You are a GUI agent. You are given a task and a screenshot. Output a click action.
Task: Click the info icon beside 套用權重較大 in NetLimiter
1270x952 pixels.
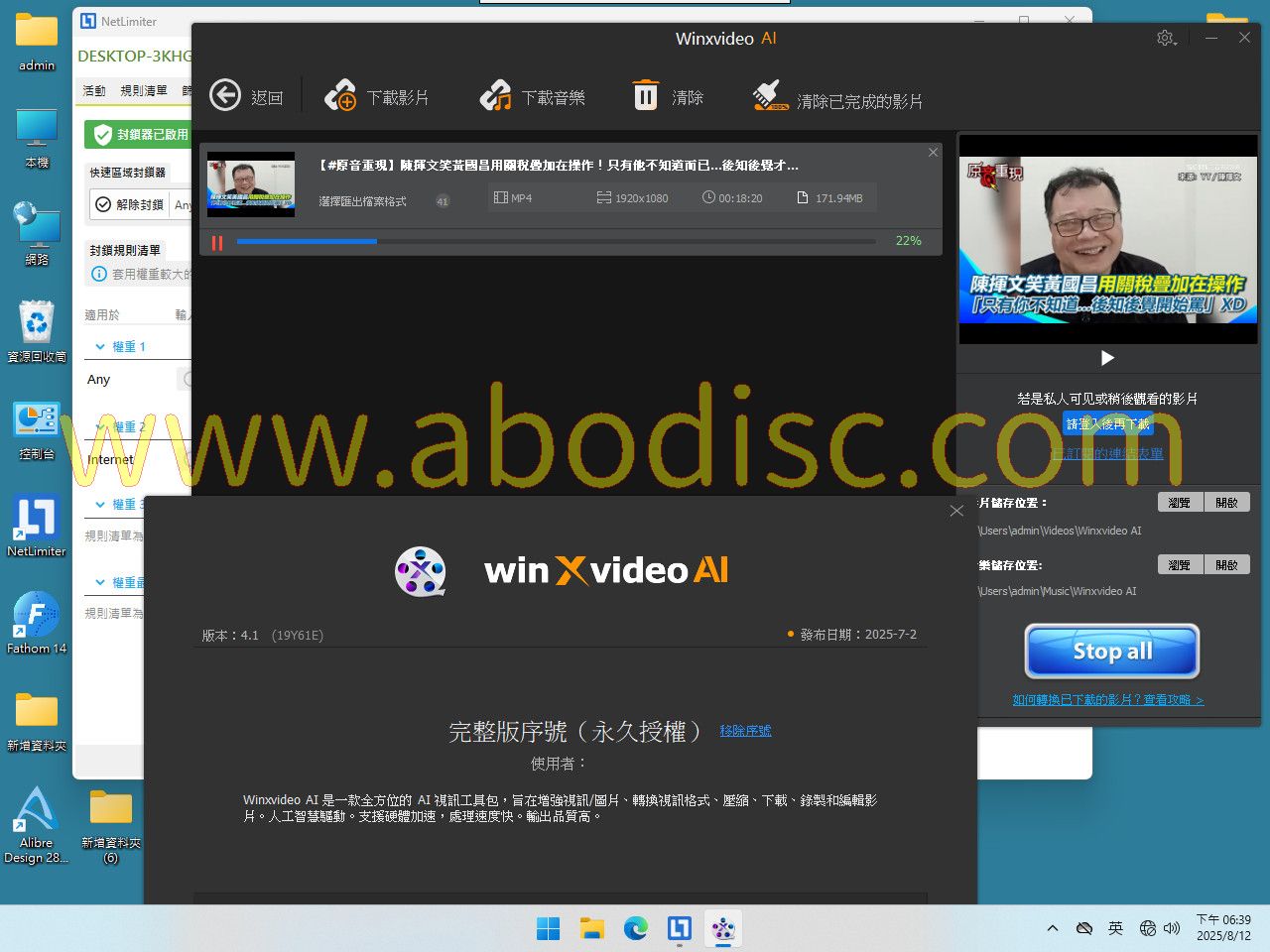(x=99, y=275)
